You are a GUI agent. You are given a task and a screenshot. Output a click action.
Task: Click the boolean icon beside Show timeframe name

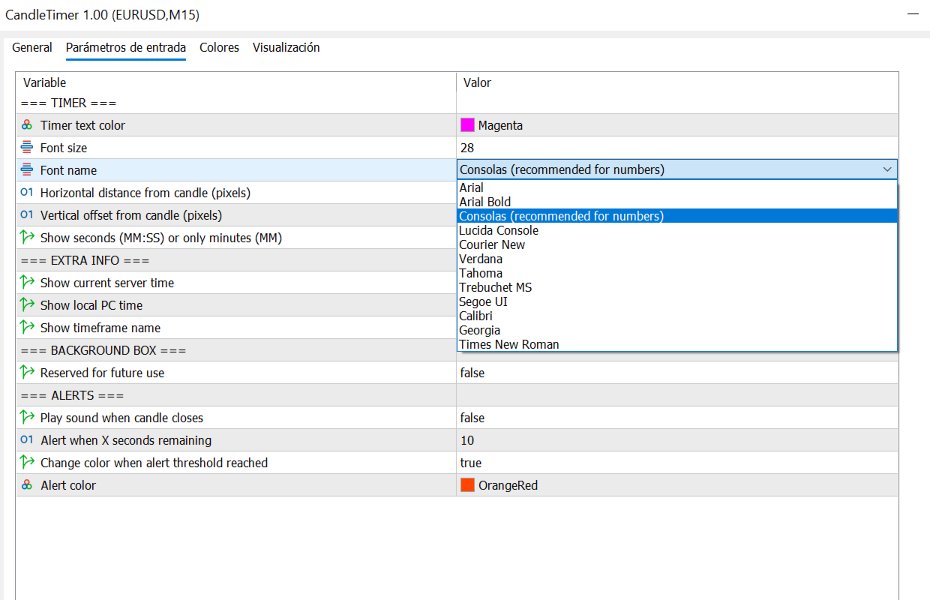click(x=27, y=327)
